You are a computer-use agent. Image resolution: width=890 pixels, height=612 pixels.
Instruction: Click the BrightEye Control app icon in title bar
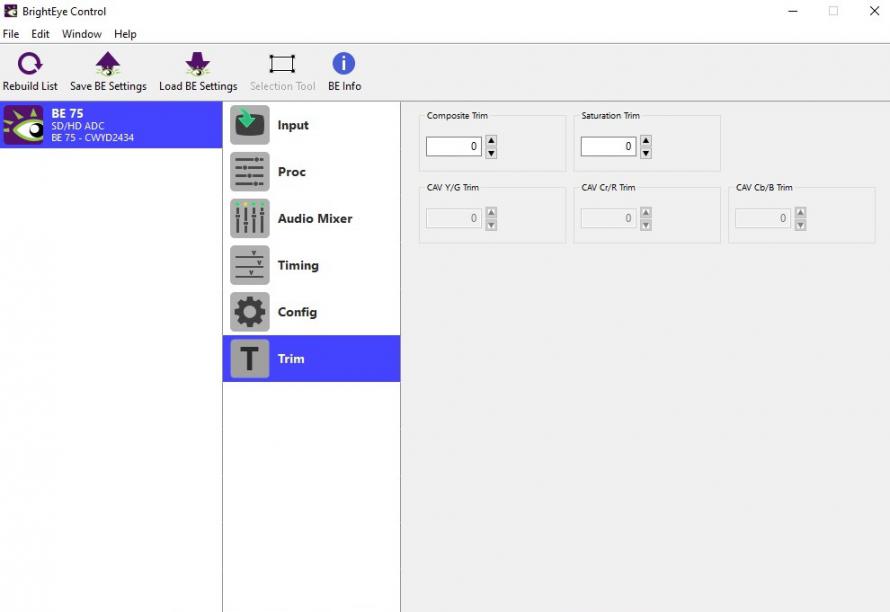click(10, 11)
